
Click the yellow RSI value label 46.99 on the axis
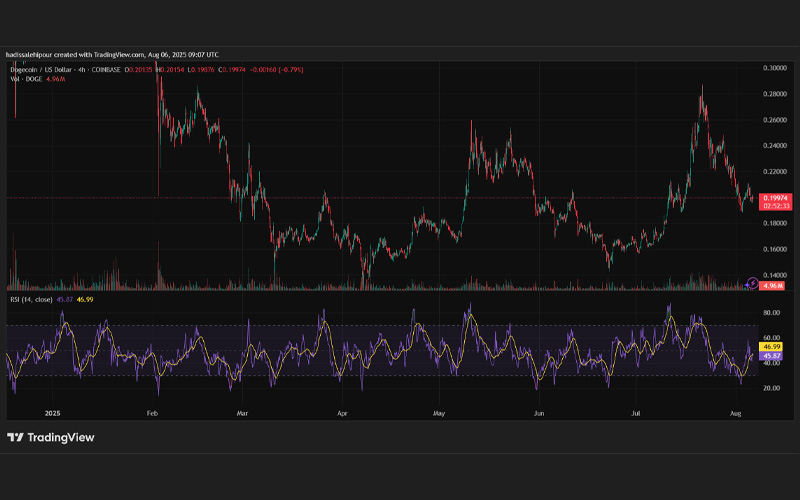click(771, 347)
